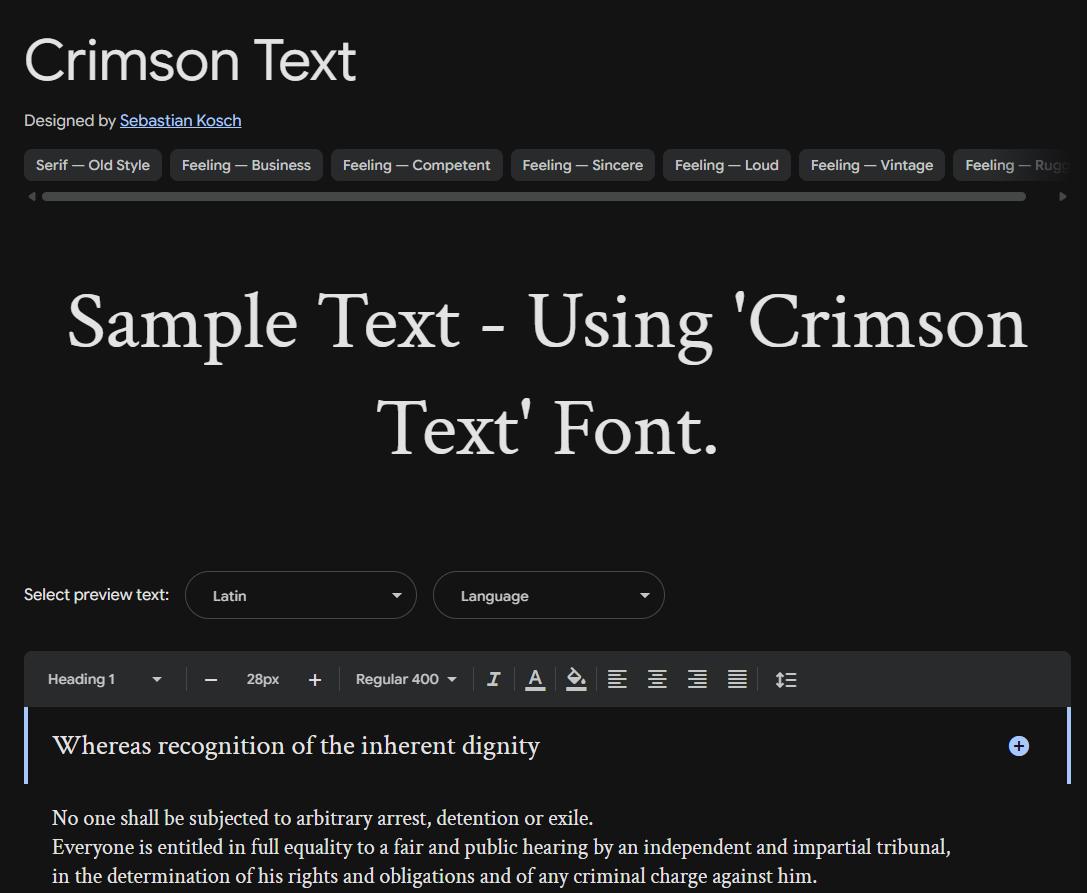Open the Heading 1 style dropdown
Screen dimensions: 1087x893
pyautogui.click(x=105, y=679)
